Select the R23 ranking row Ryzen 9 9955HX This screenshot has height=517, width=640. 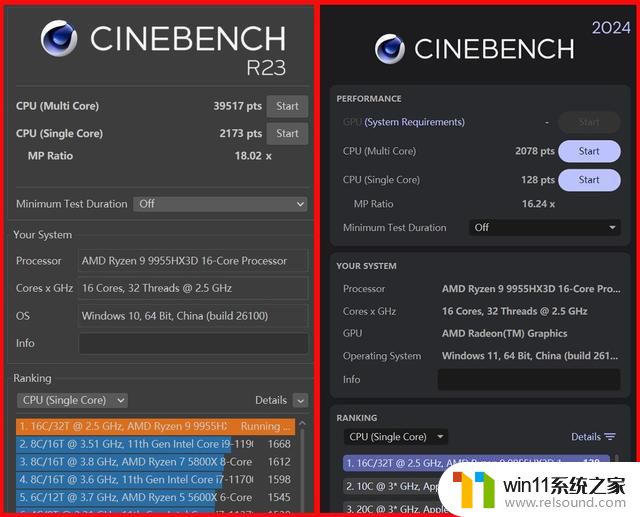point(156,426)
